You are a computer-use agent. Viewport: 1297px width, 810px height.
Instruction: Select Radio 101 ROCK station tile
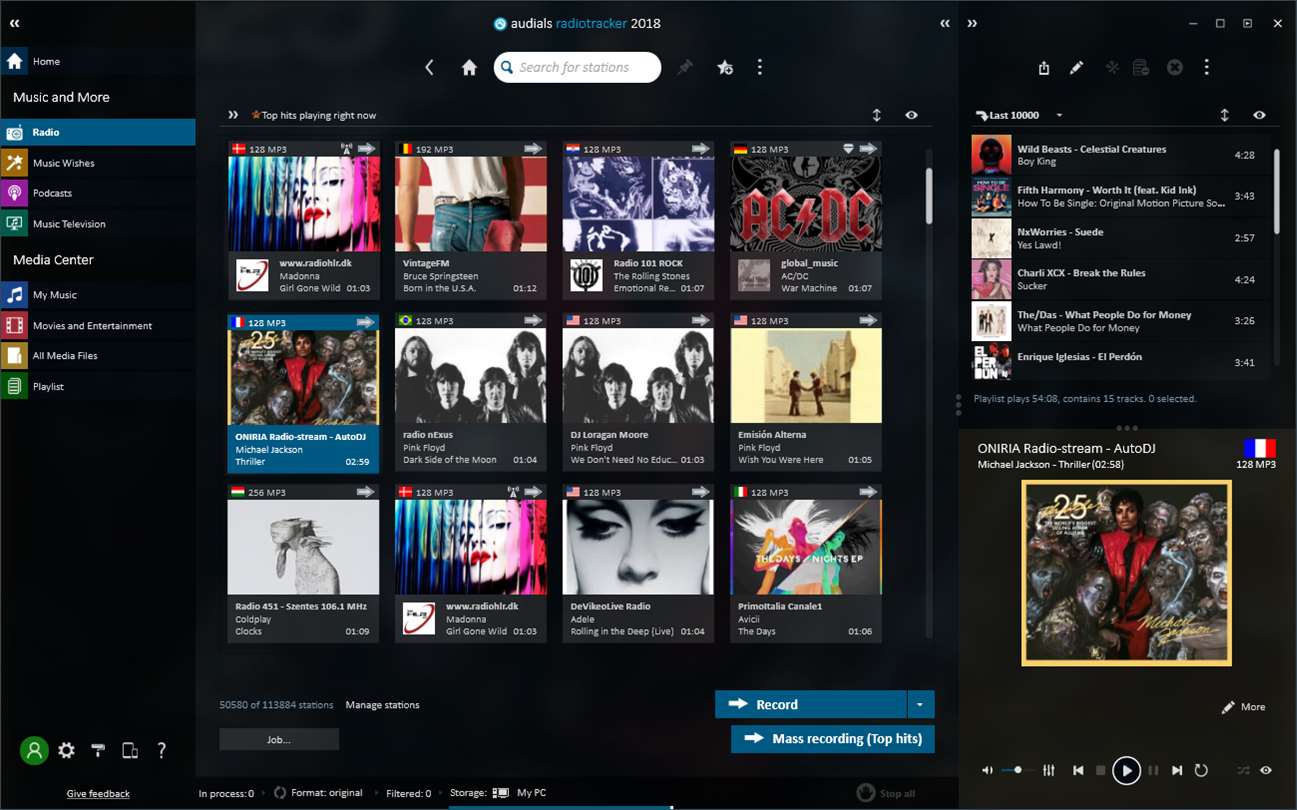click(638, 220)
